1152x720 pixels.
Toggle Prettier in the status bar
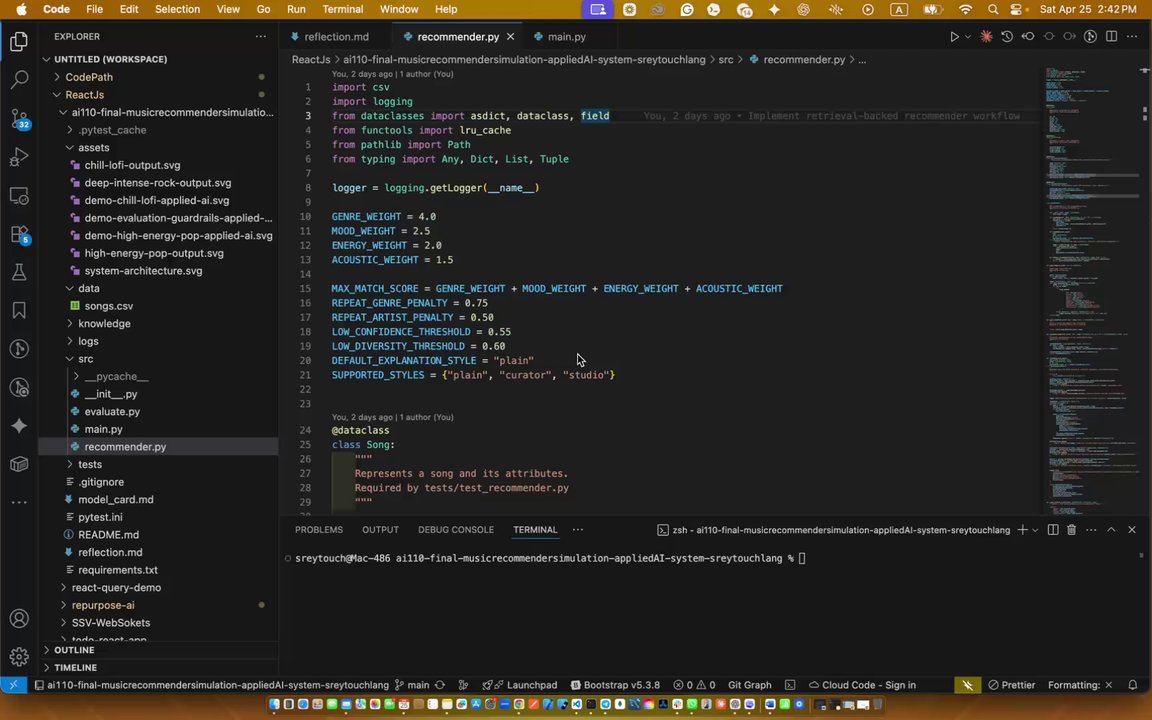point(1011,685)
